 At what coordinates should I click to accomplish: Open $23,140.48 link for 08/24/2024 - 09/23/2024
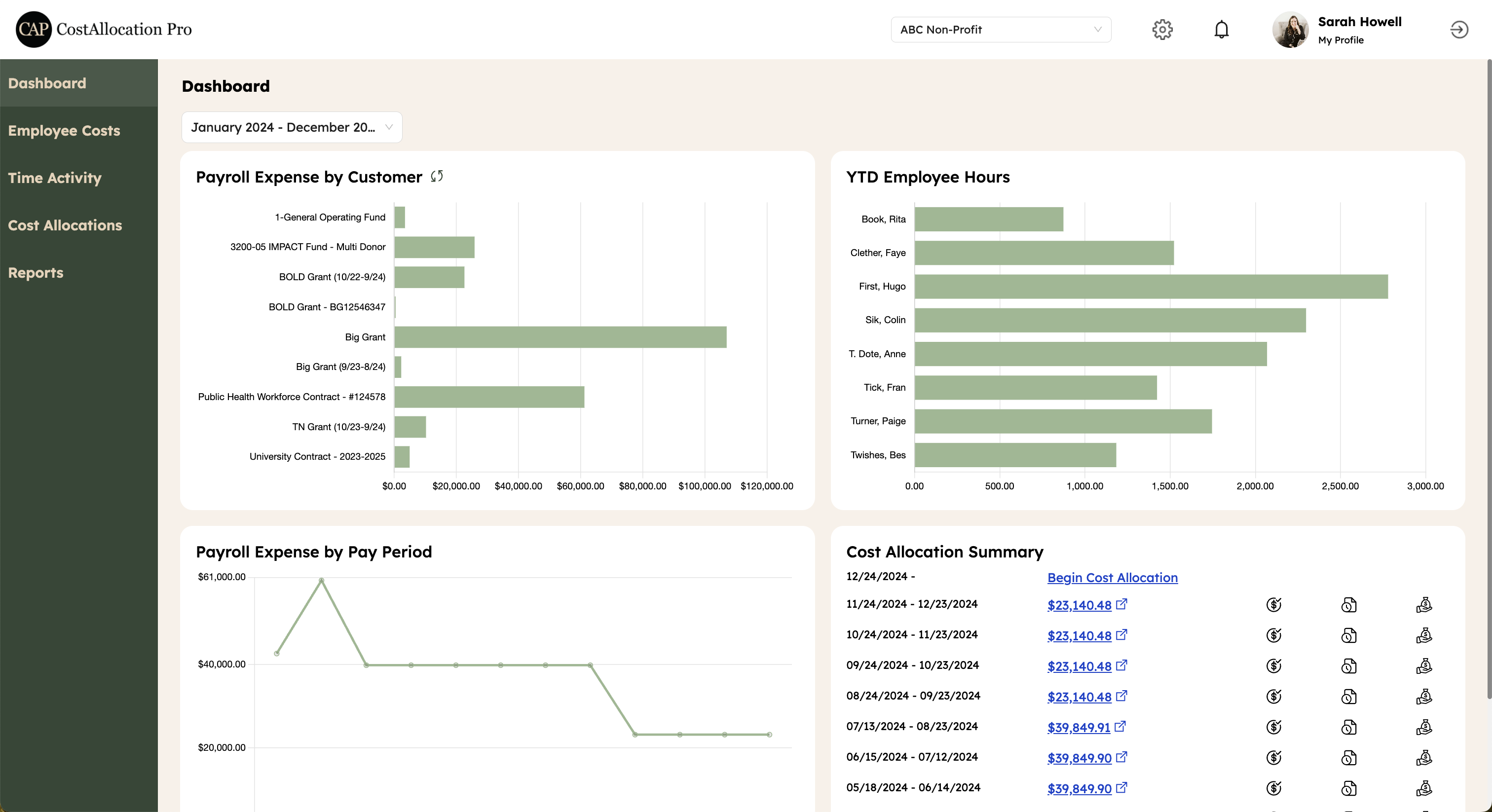(x=1079, y=697)
